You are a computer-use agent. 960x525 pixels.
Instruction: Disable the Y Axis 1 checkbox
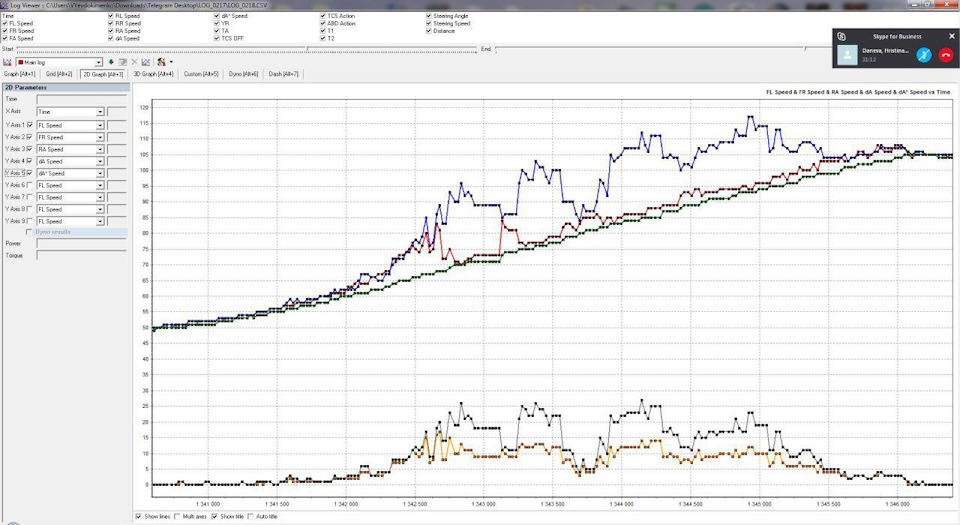30,125
